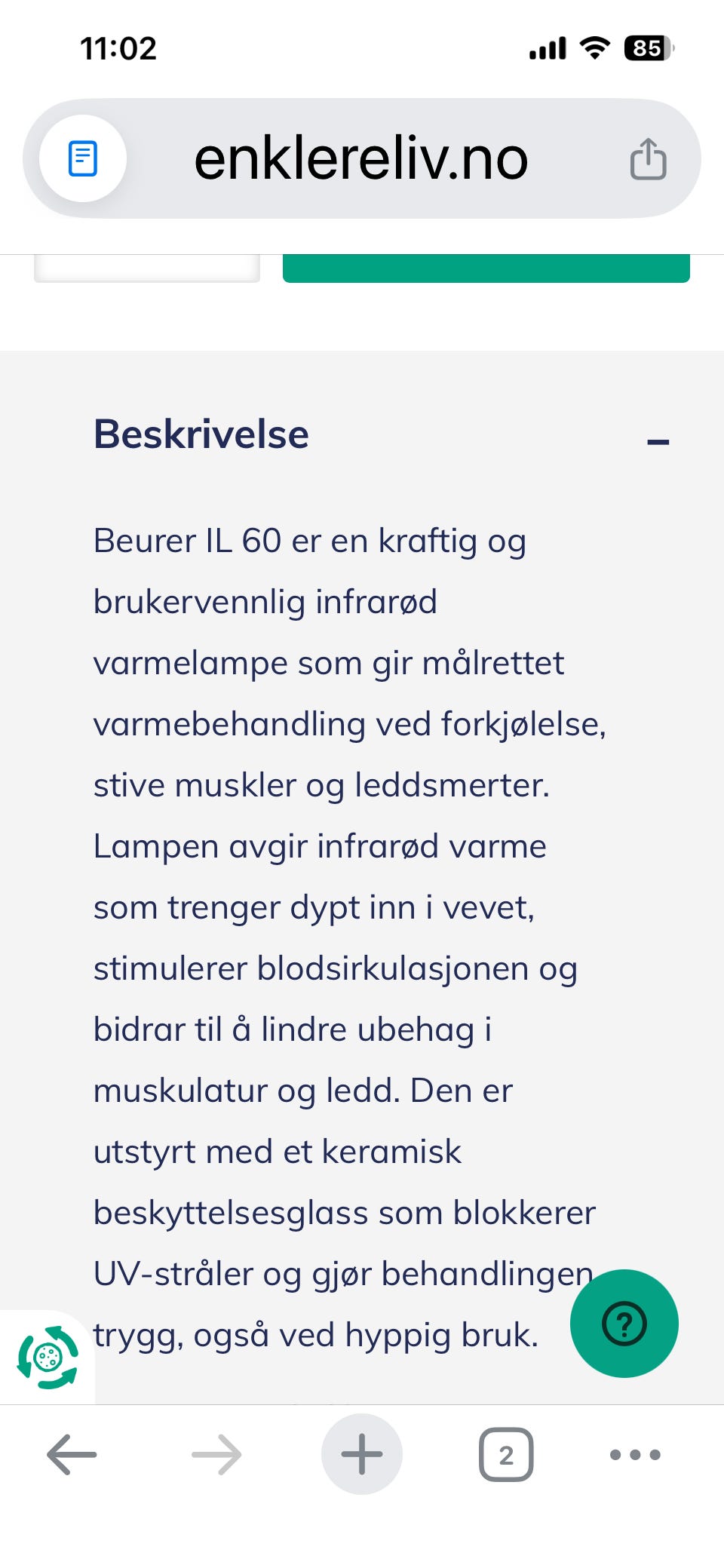Image resolution: width=724 pixels, height=1568 pixels.
Task: Tap the line "Lampen avgir infrarød varme"
Action: pyautogui.click(x=320, y=846)
